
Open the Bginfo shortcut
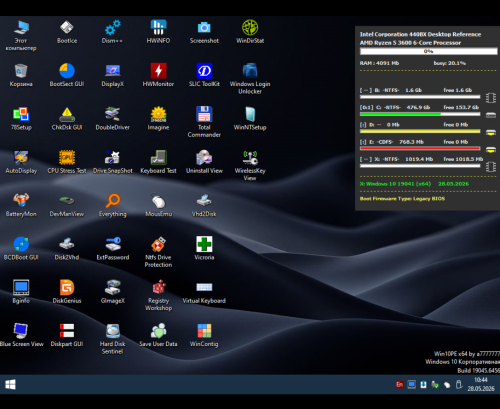tap(21, 292)
